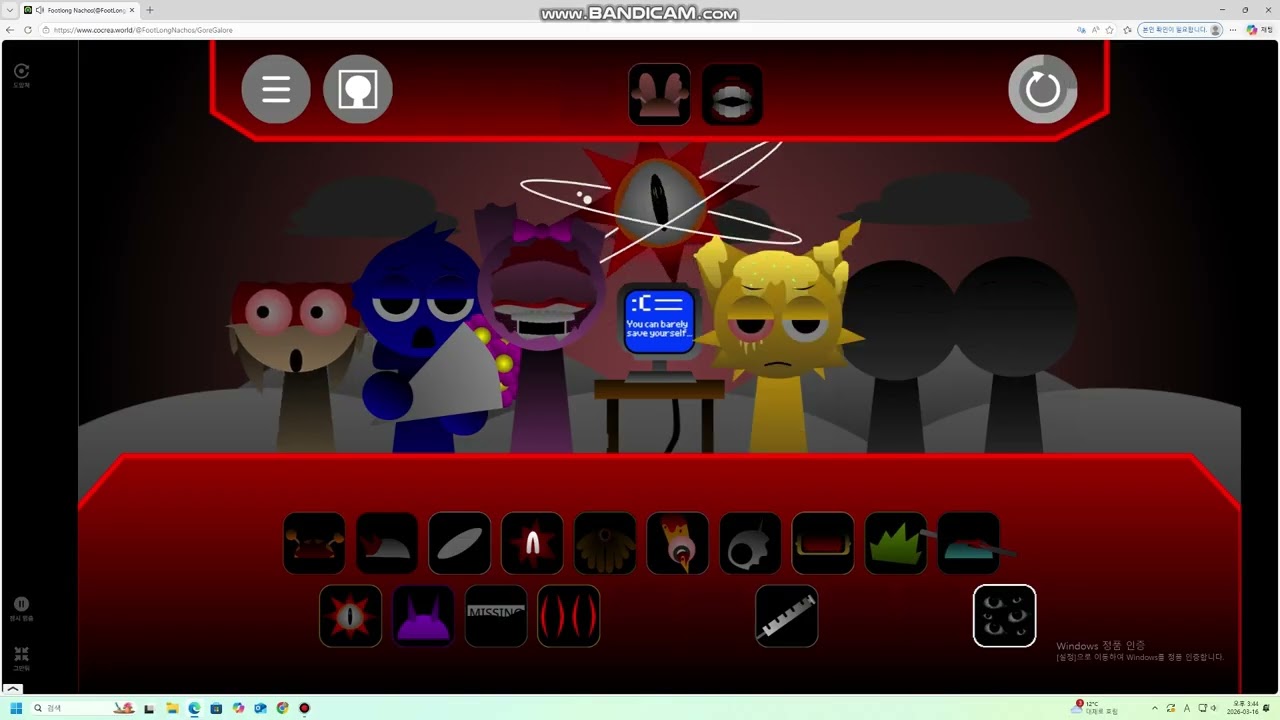The image size is (1280, 720).
Task: Click the blue computer screen character
Action: click(659, 320)
